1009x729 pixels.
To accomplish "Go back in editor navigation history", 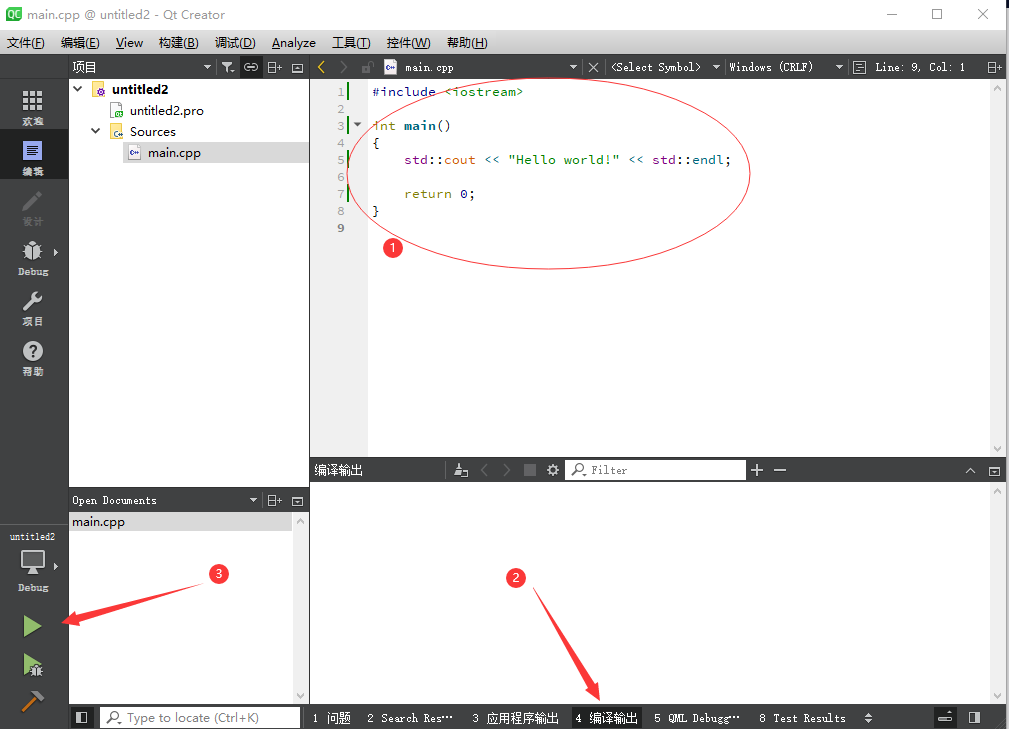I will (322, 67).
